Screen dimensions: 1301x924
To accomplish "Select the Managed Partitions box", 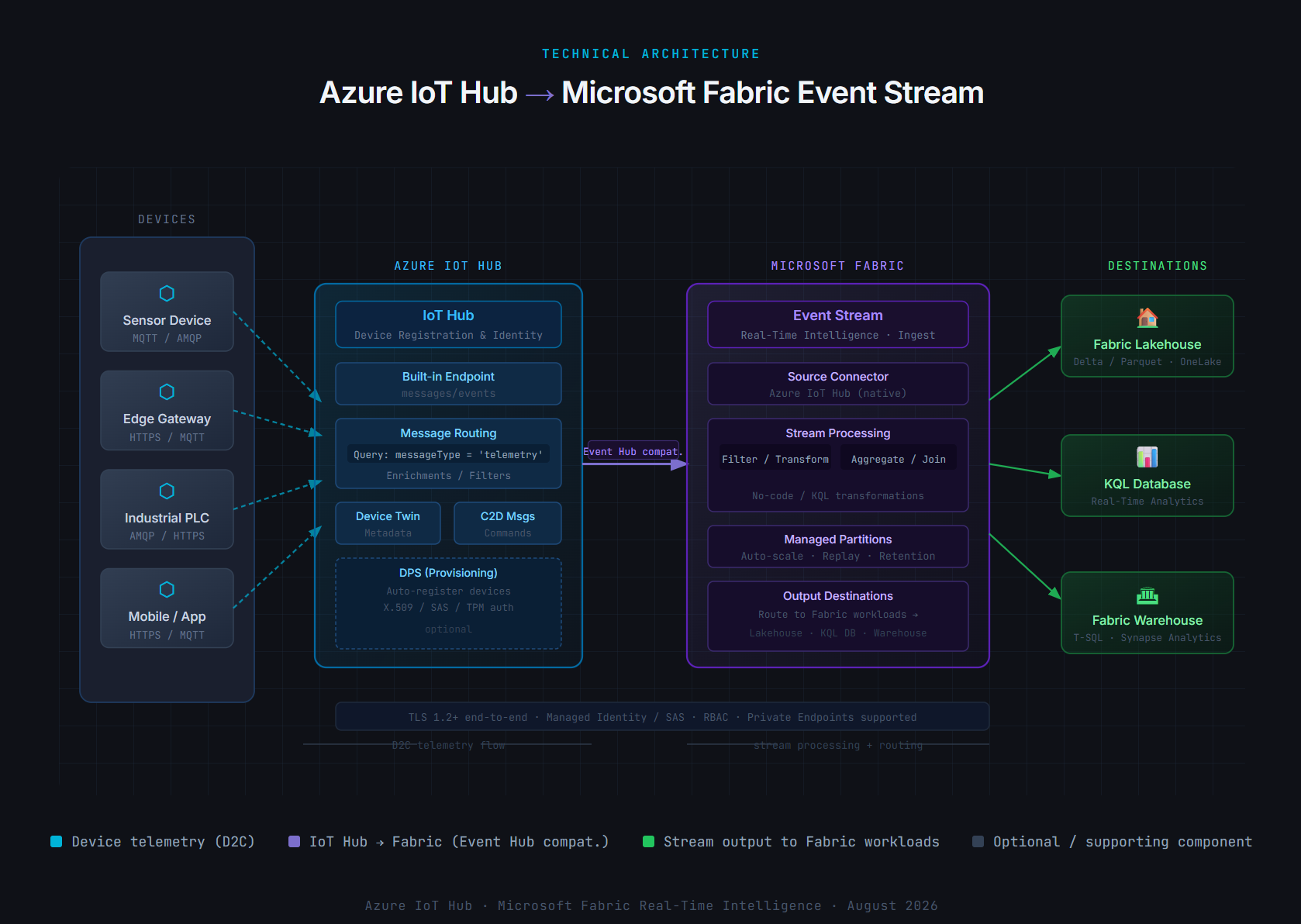I will coord(838,546).
